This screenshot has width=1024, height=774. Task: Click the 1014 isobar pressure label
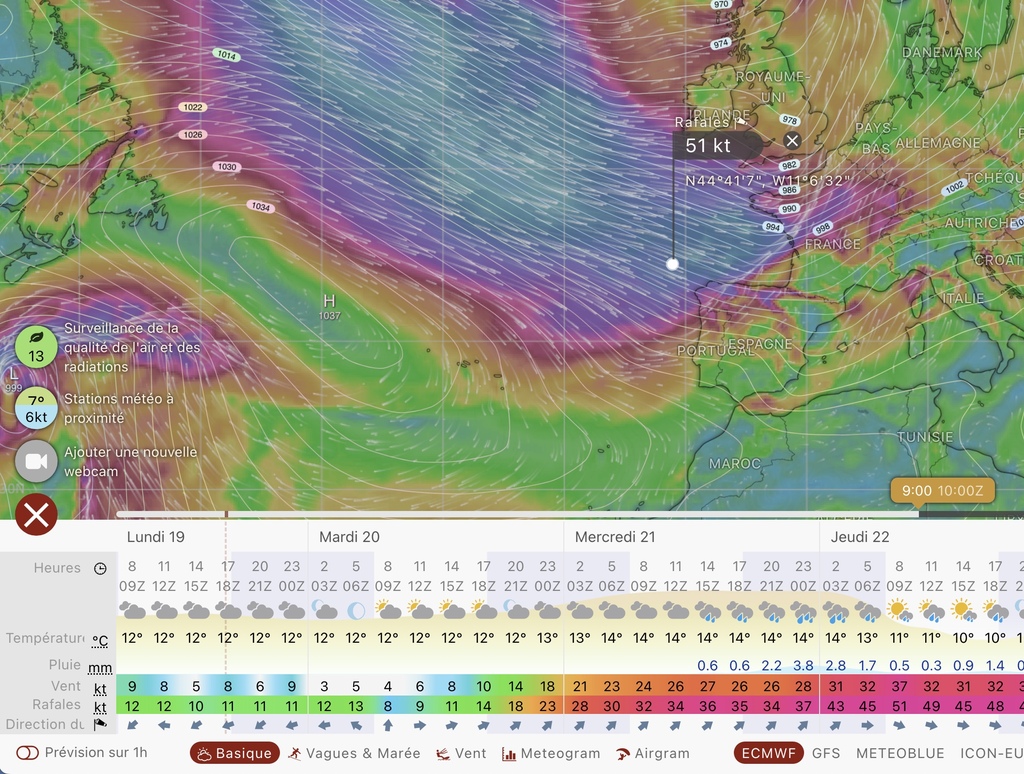tap(227, 55)
